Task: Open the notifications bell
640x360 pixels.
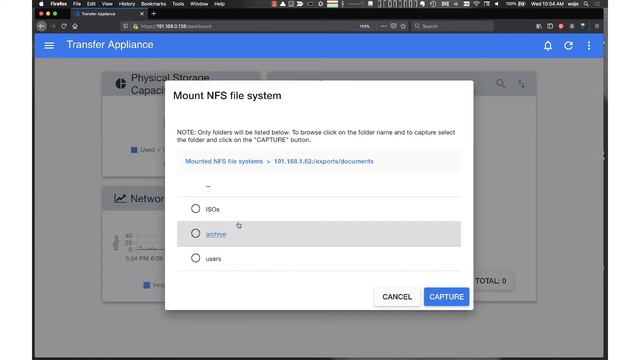Action: point(548,46)
